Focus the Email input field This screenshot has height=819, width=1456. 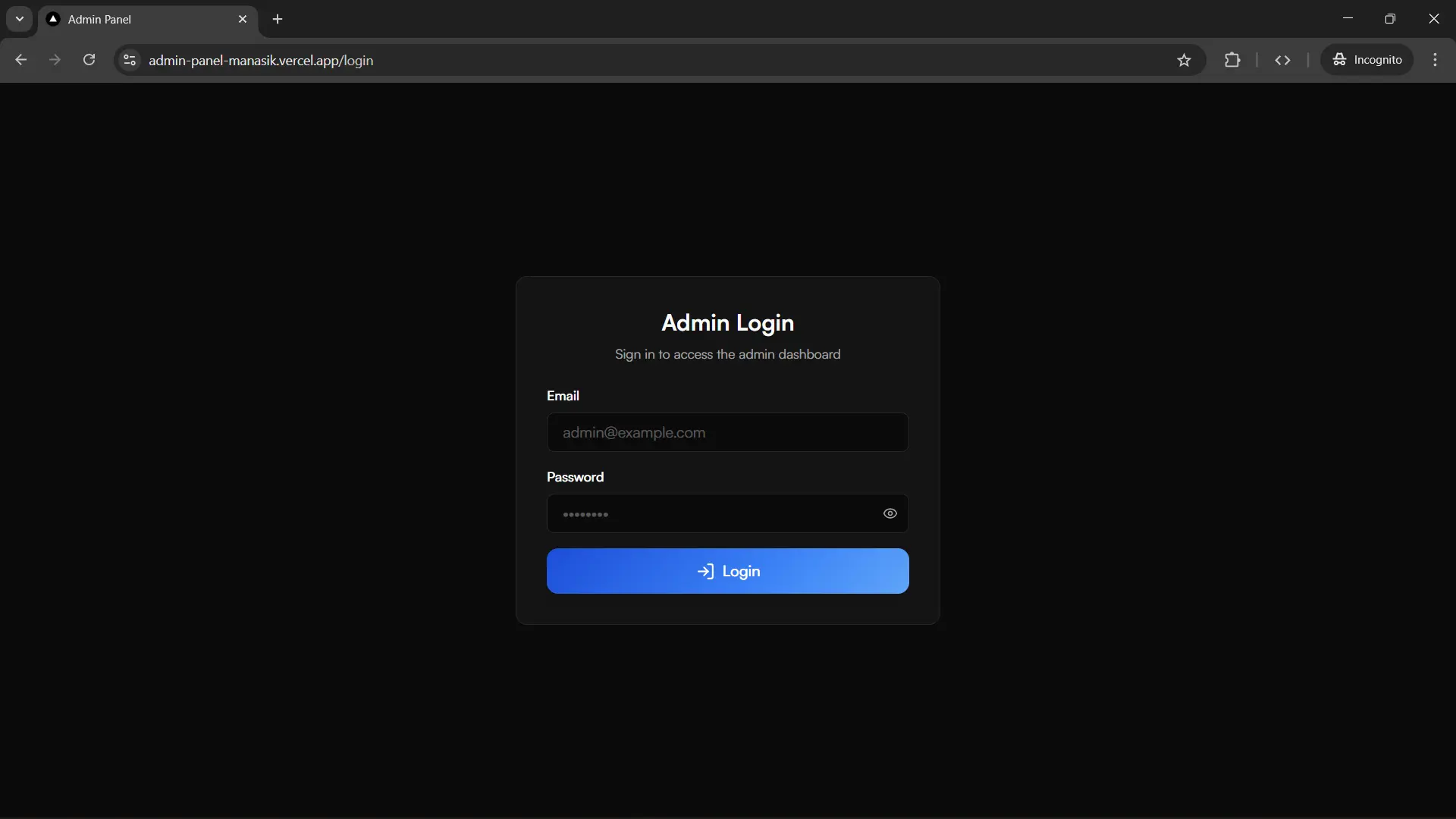pyautogui.click(x=728, y=432)
